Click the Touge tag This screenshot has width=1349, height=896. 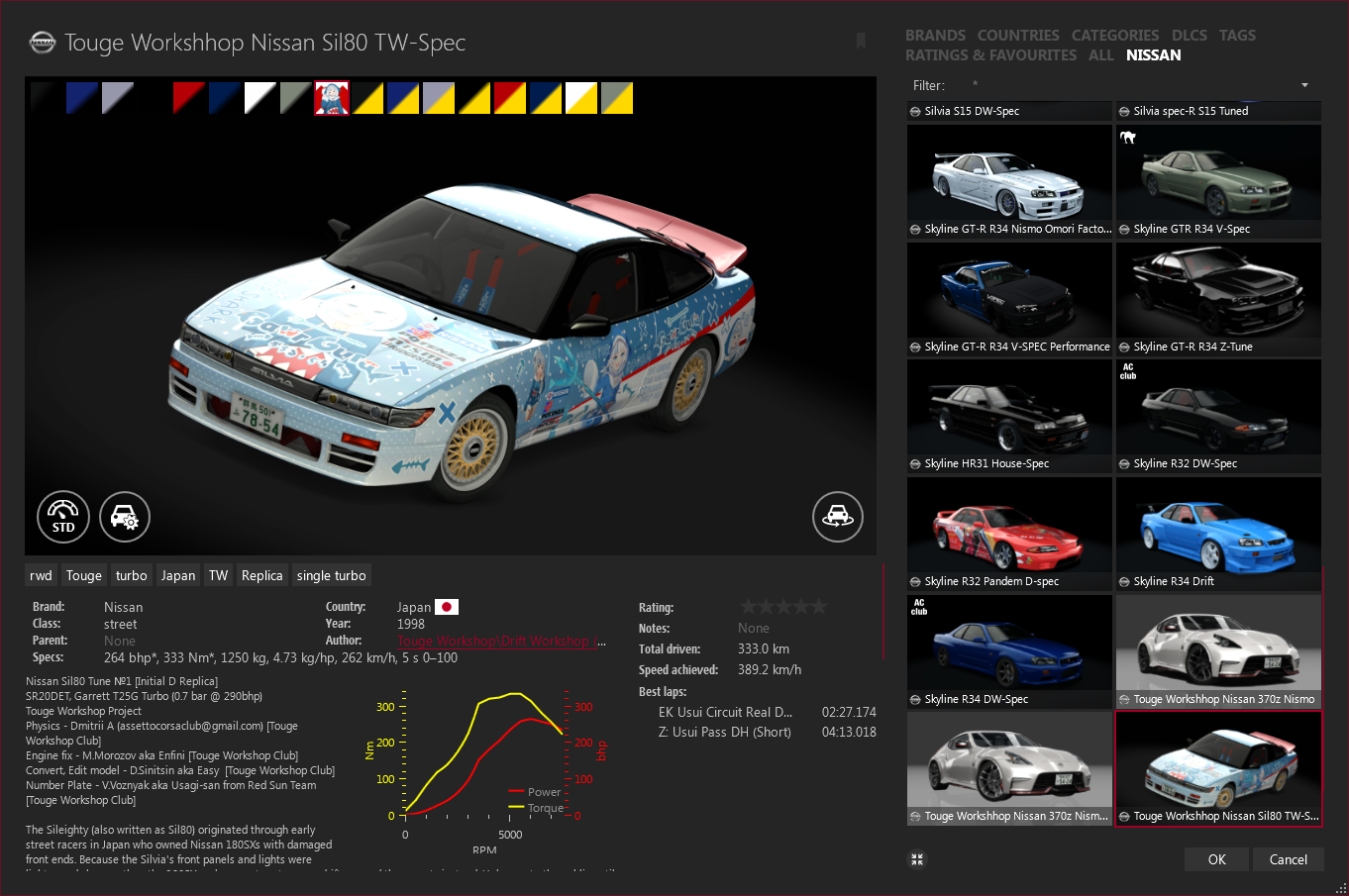click(84, 575)
